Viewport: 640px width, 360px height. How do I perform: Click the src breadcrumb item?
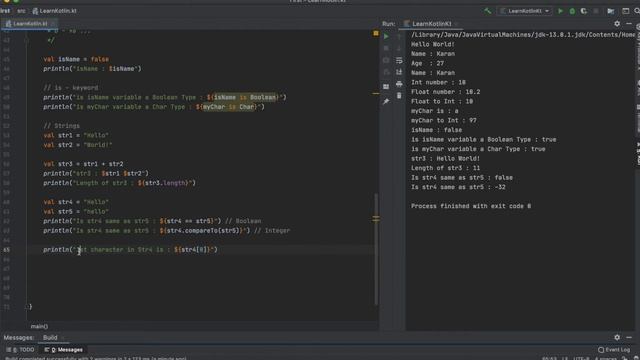[21, 11]
